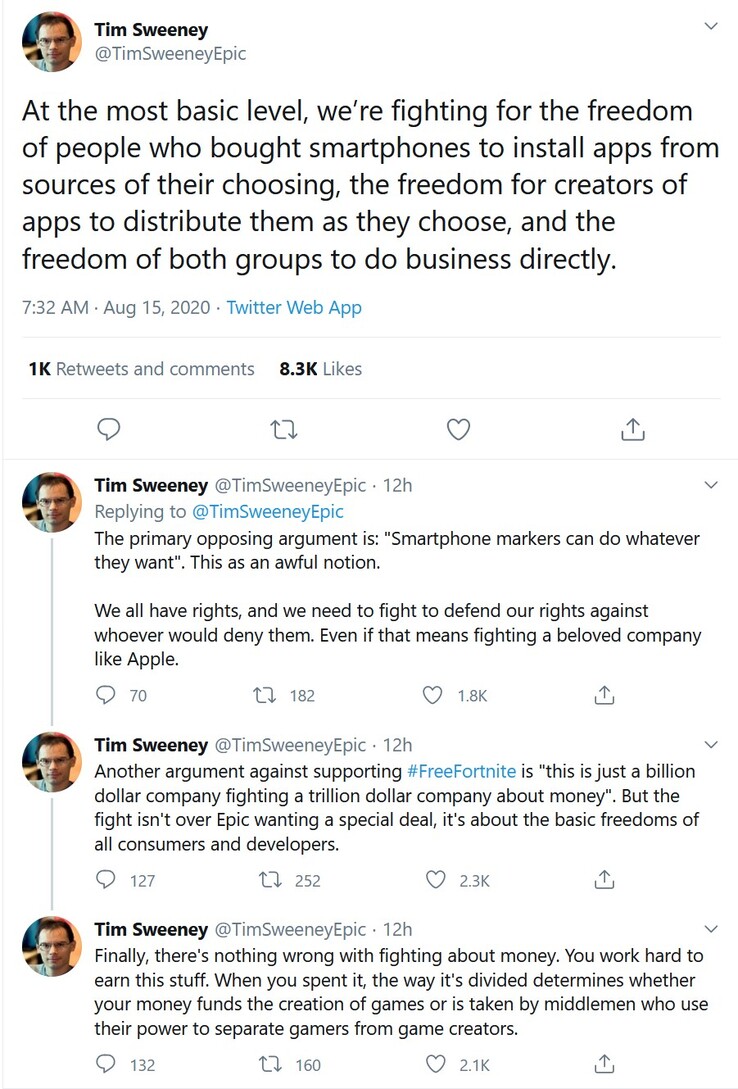
Task: Open the 'Replying to @TimSweeneyEpic' handle
Action: coord(267,512)
